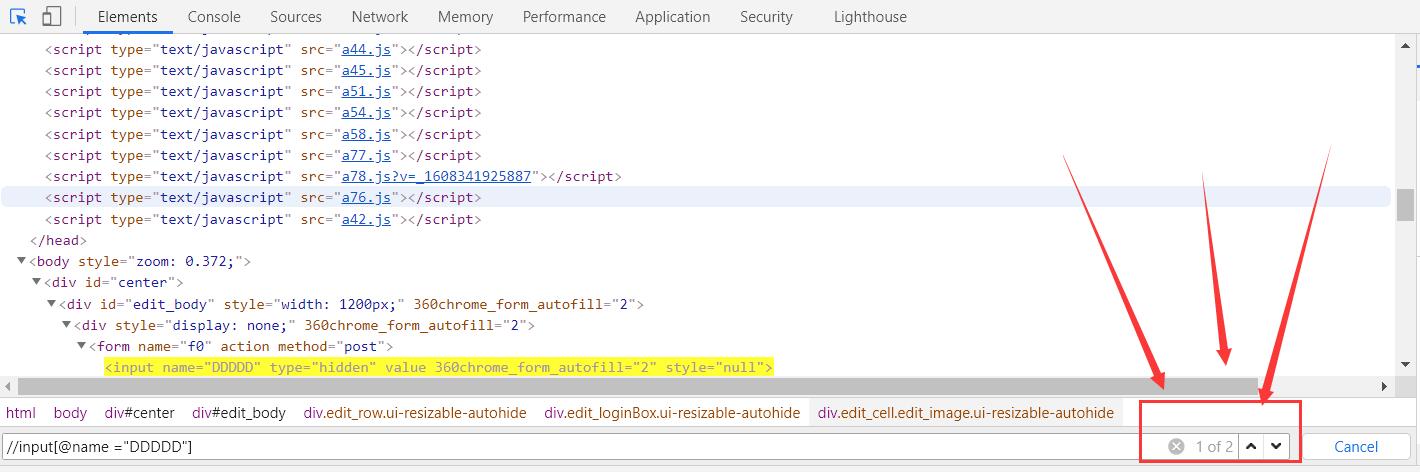Image resolution: width=1420 pixels, height=472 pixels.
Task: Select div#edit_body breadcrumb
Action: [239, 412]
